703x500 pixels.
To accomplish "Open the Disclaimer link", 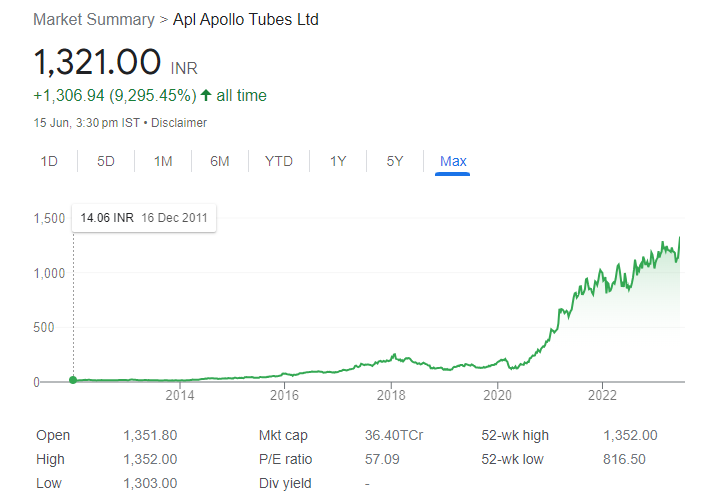I will click(x=179, y=123).
